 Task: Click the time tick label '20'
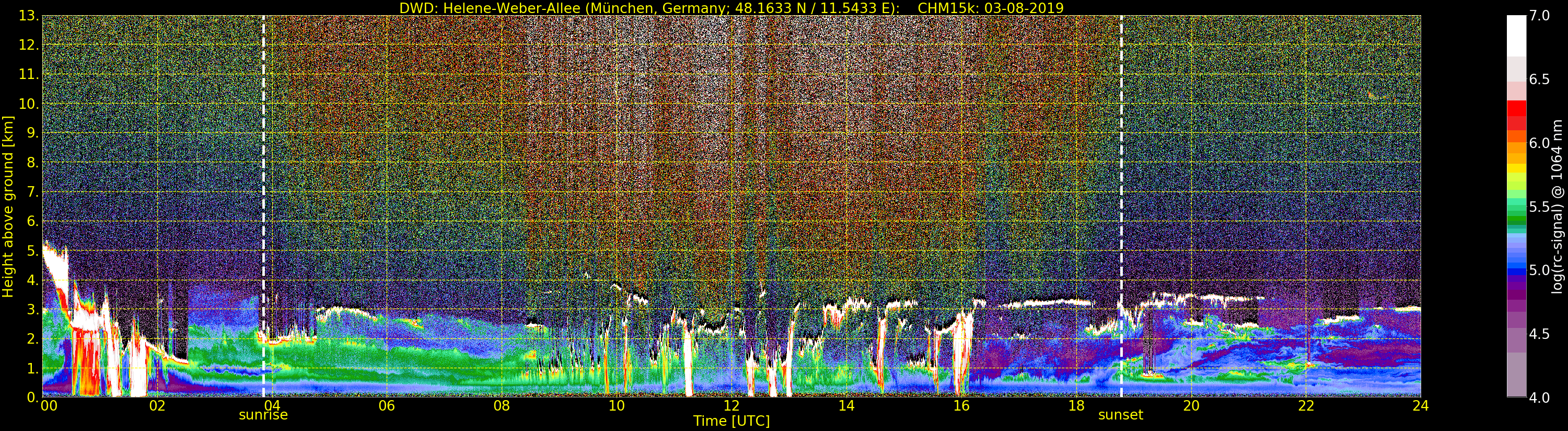pyautogui.click(x=1191, y=406)
